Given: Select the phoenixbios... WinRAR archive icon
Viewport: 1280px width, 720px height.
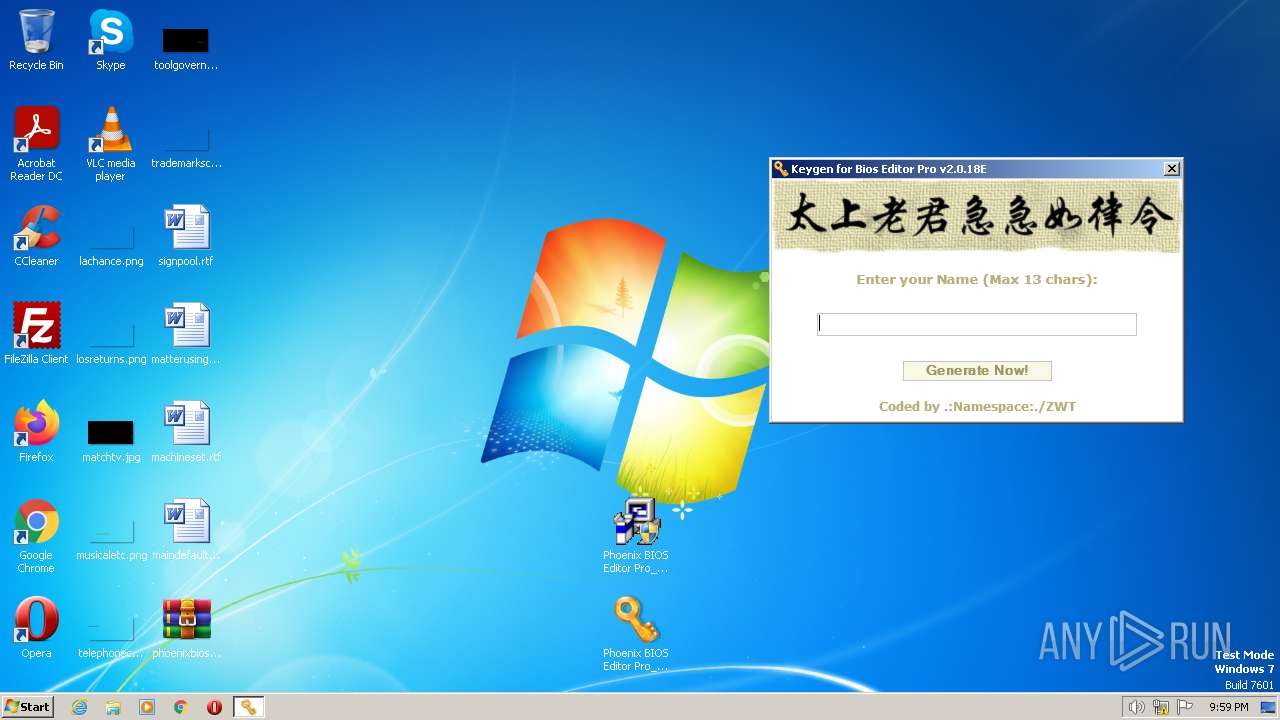Looking at the screenshot, I should (x=186, y=627).
